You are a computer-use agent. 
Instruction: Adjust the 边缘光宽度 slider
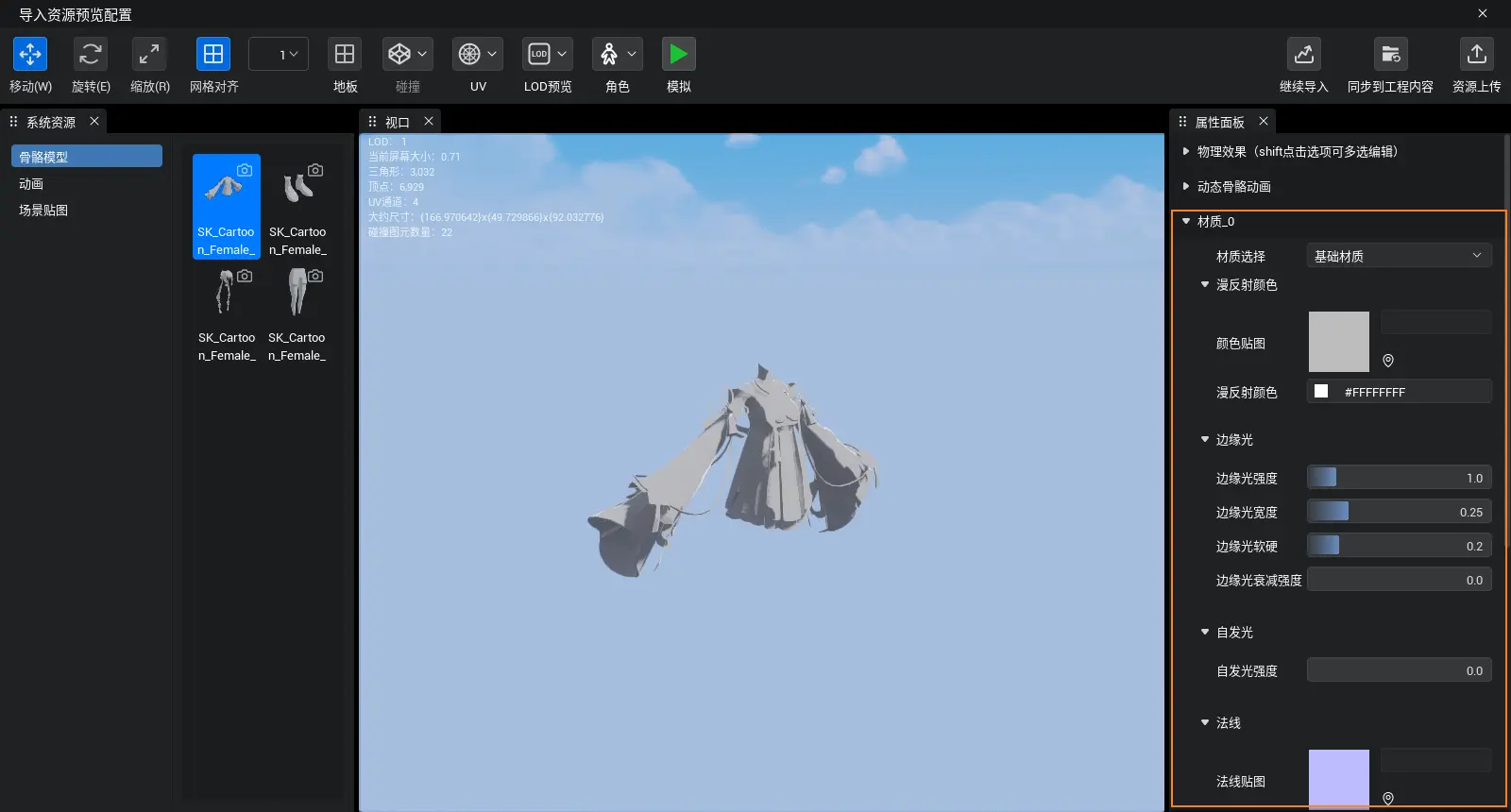[1400, 512]
